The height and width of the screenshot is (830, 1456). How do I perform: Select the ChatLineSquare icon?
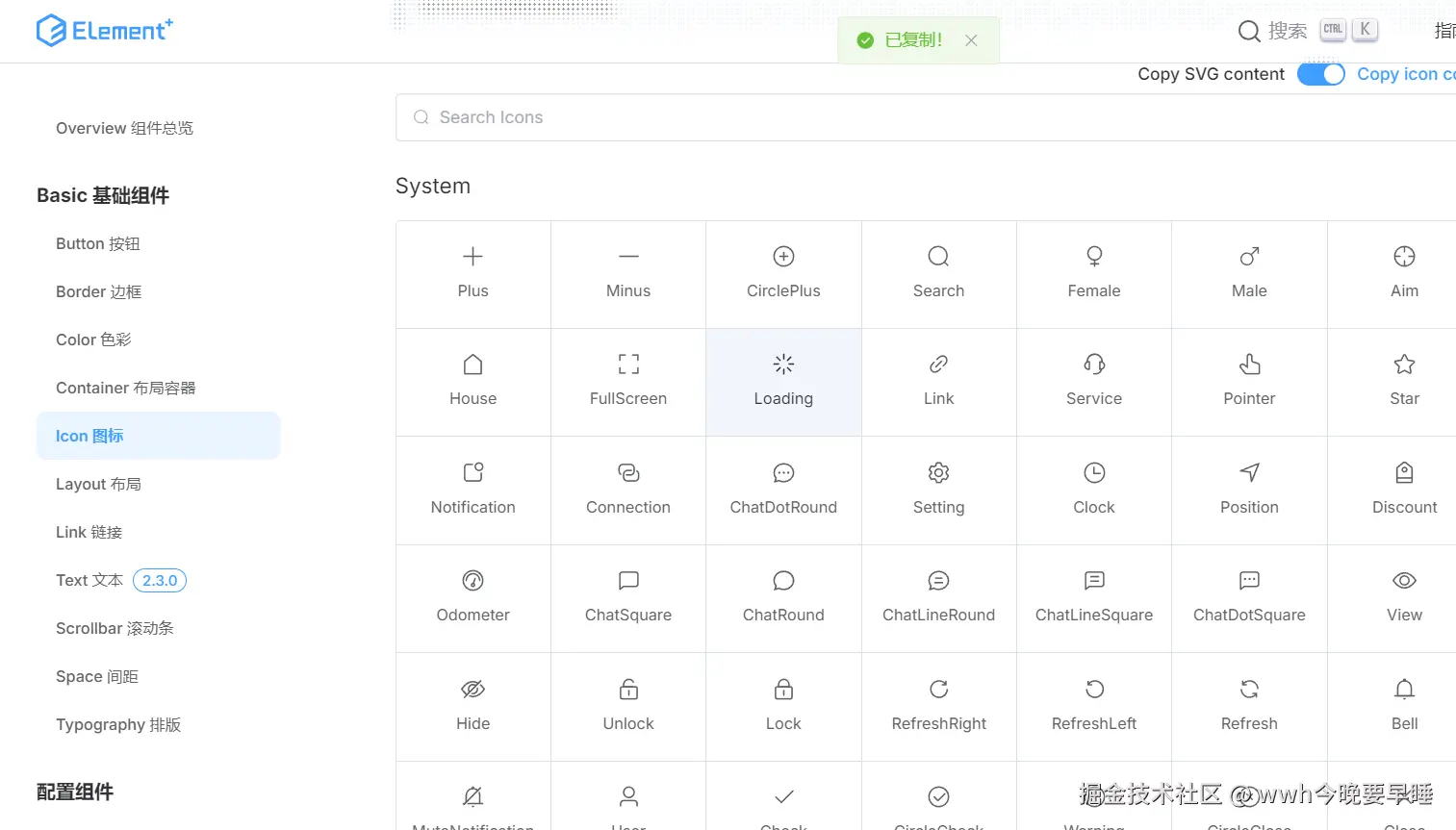pos(1094,599)
